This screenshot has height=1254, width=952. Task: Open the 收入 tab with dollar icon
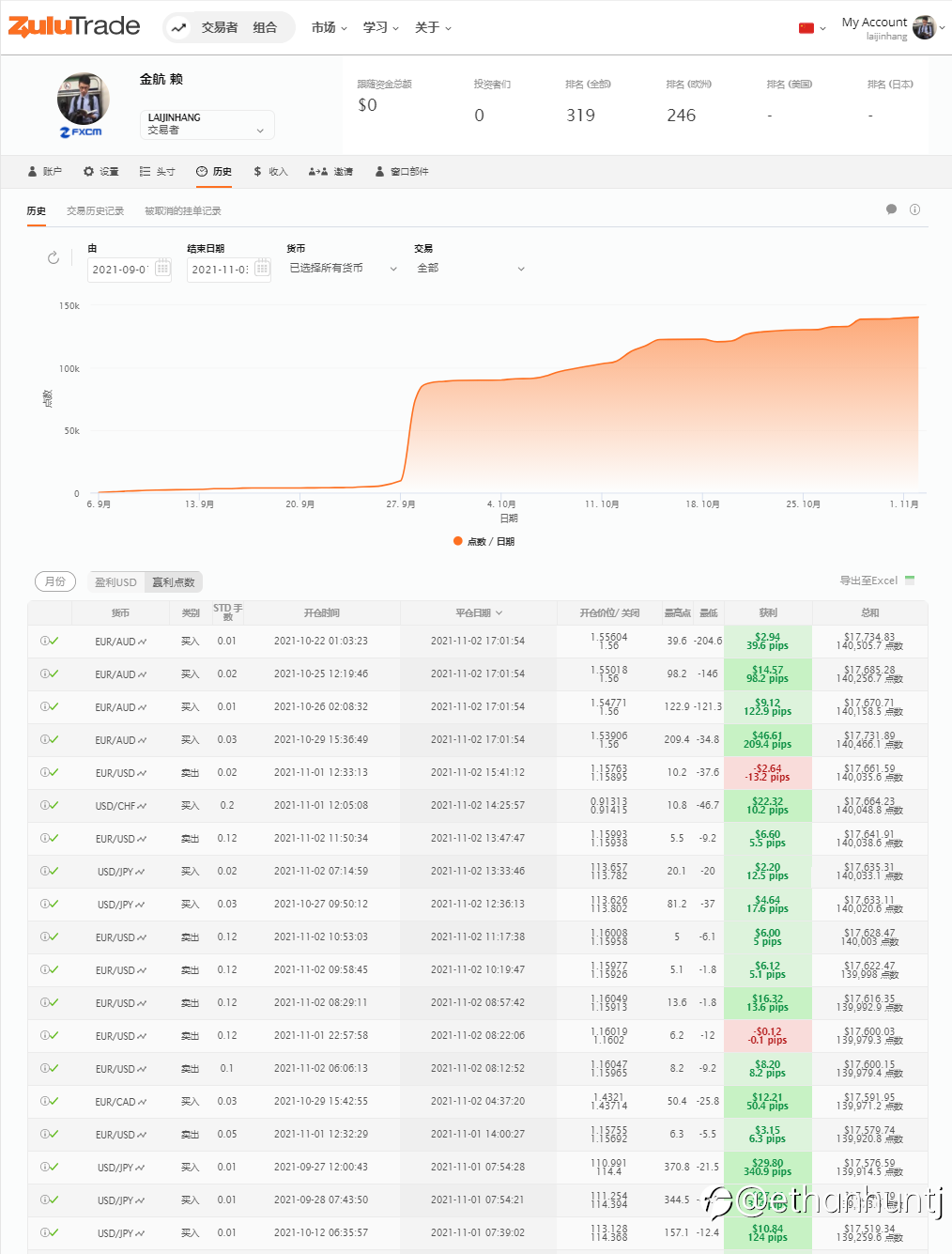[270, 171]
